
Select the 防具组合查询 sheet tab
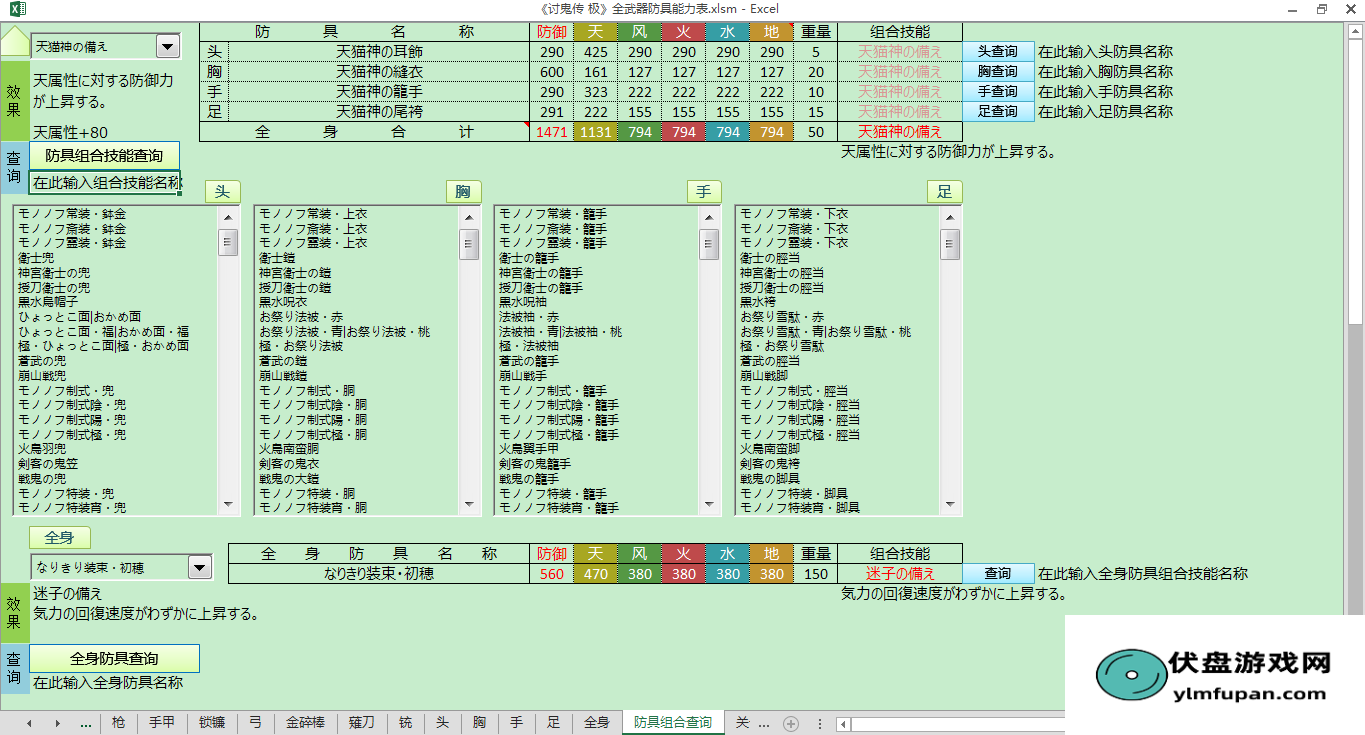pyautogui.click(x=673, y=723)
